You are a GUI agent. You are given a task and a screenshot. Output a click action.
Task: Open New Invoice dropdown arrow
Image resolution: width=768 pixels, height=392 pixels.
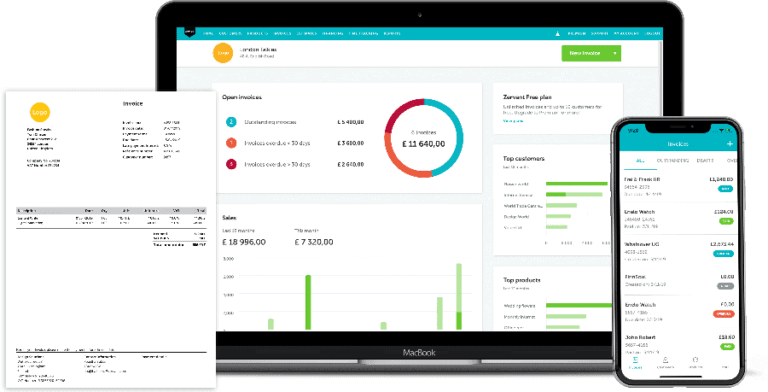615,53
